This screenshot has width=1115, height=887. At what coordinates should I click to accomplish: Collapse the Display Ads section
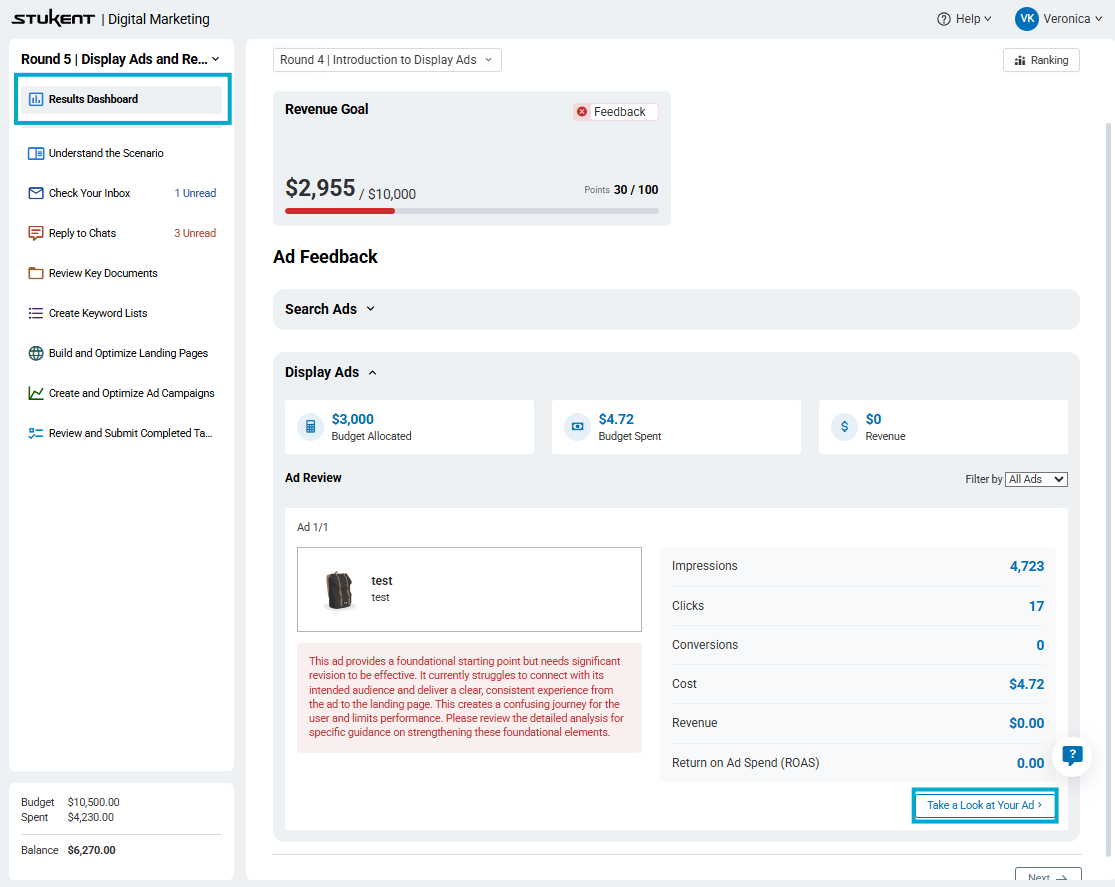331,372
